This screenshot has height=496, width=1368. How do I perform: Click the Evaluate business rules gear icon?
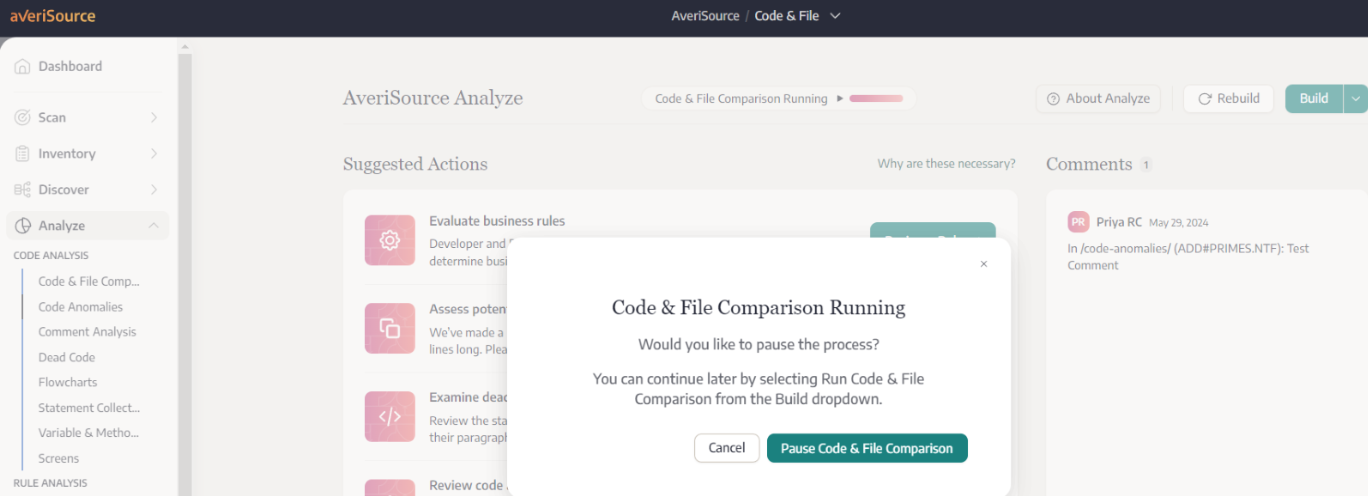coord(390,240)
